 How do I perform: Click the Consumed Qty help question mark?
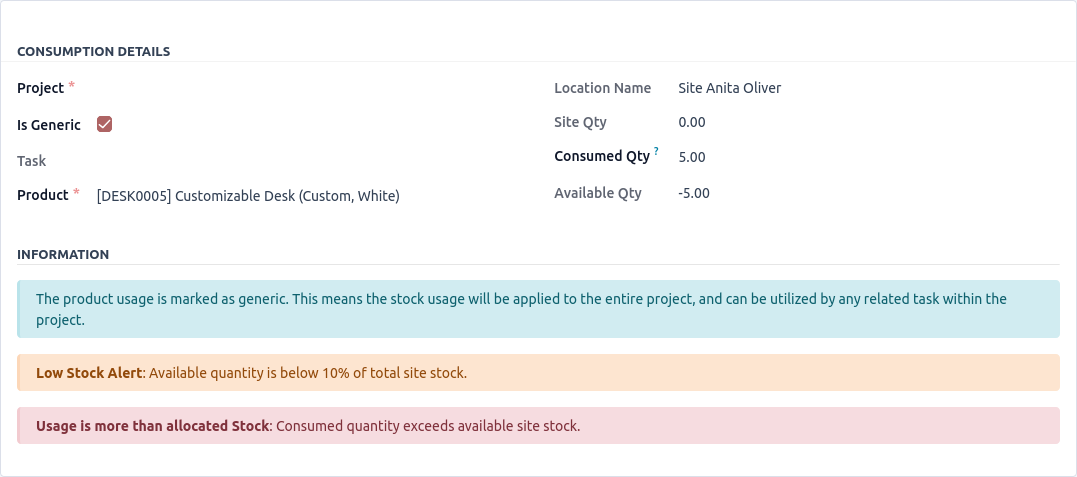[x=657, y=152]
